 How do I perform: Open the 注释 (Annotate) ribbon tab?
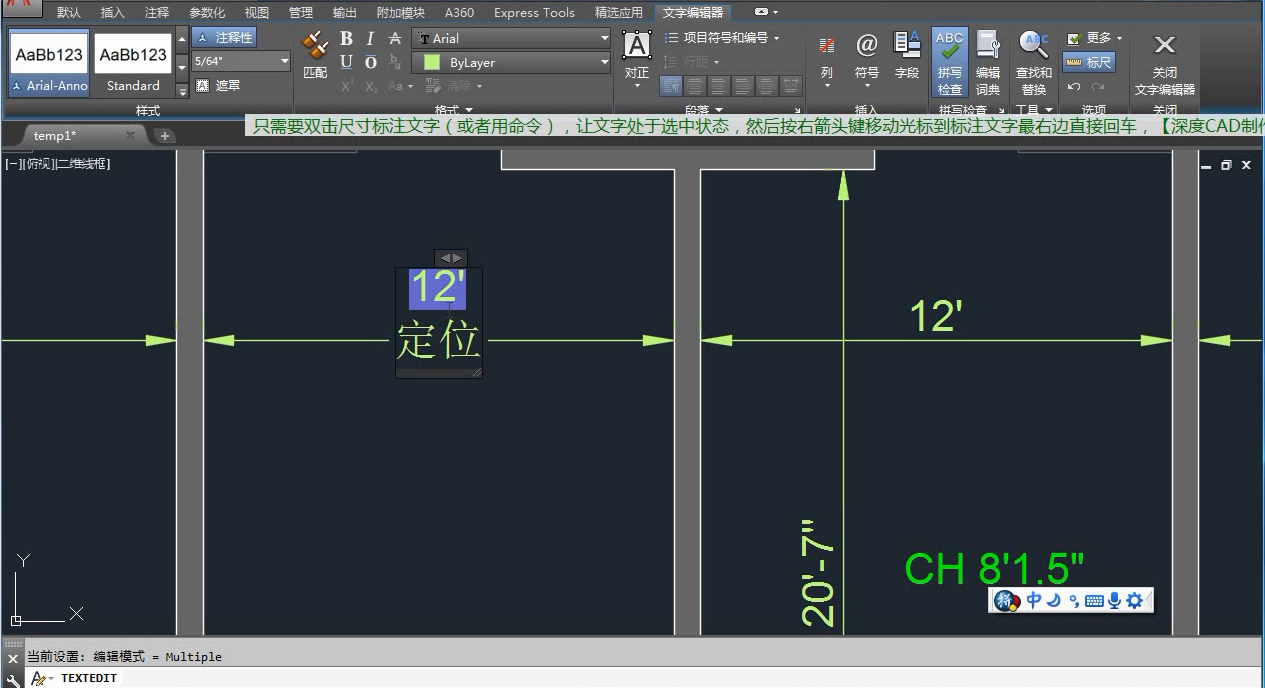click(157, 13)
